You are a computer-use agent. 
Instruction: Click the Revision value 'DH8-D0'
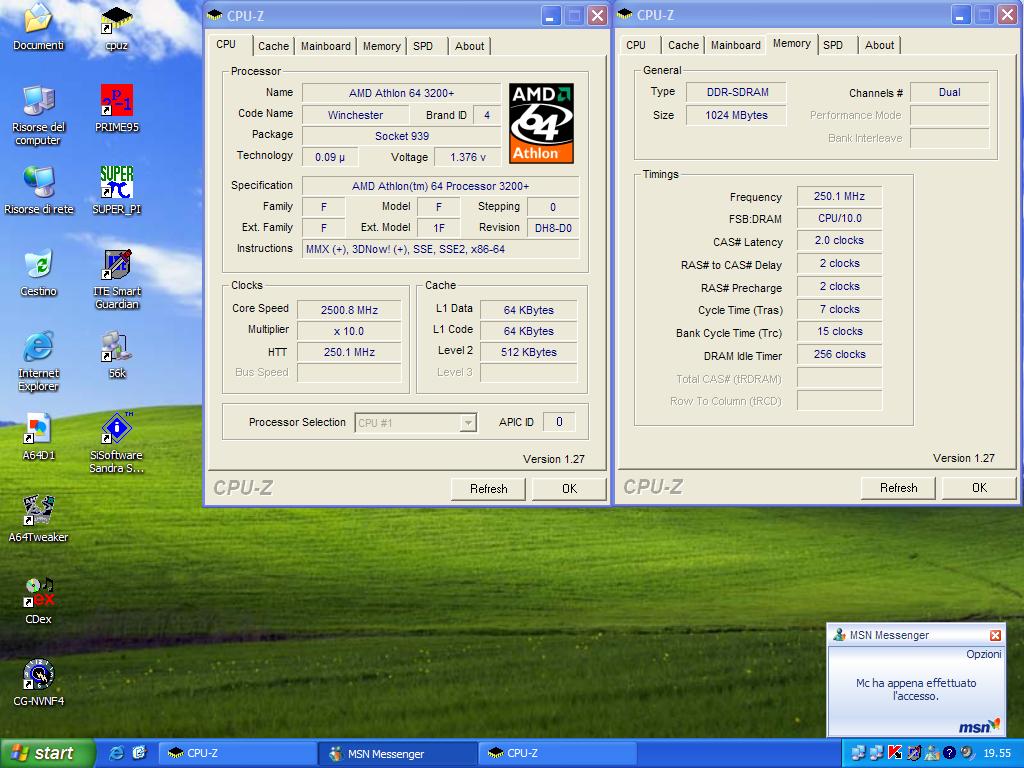coord(552,228)
